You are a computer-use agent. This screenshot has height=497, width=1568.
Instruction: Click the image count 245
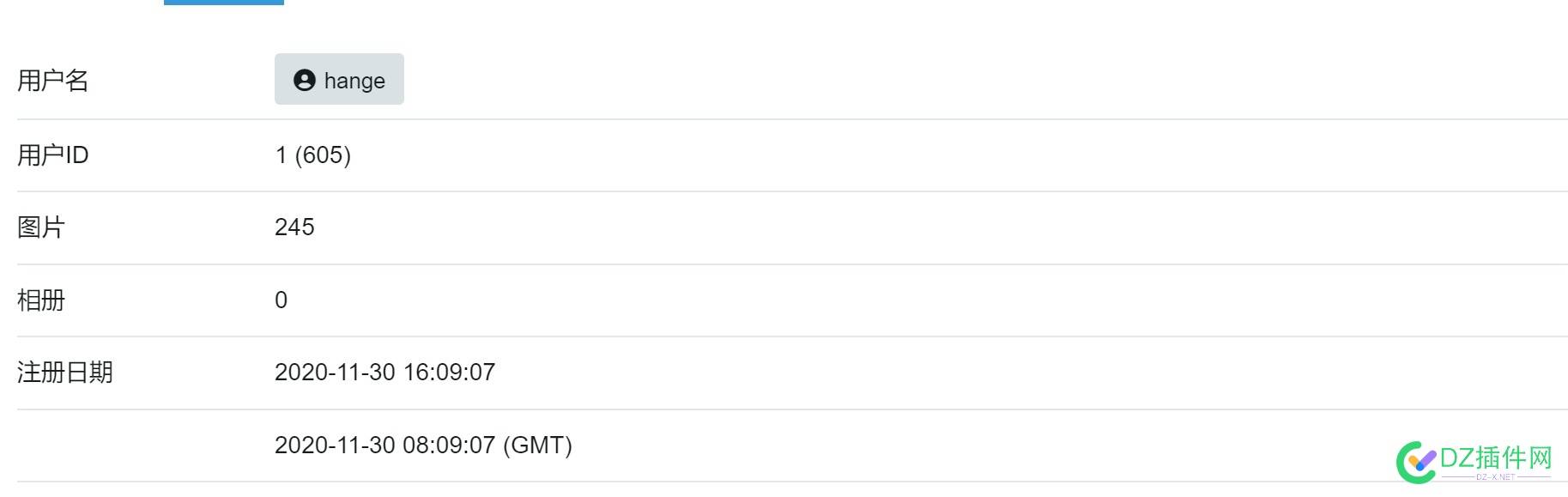click(x=294, y=227)
